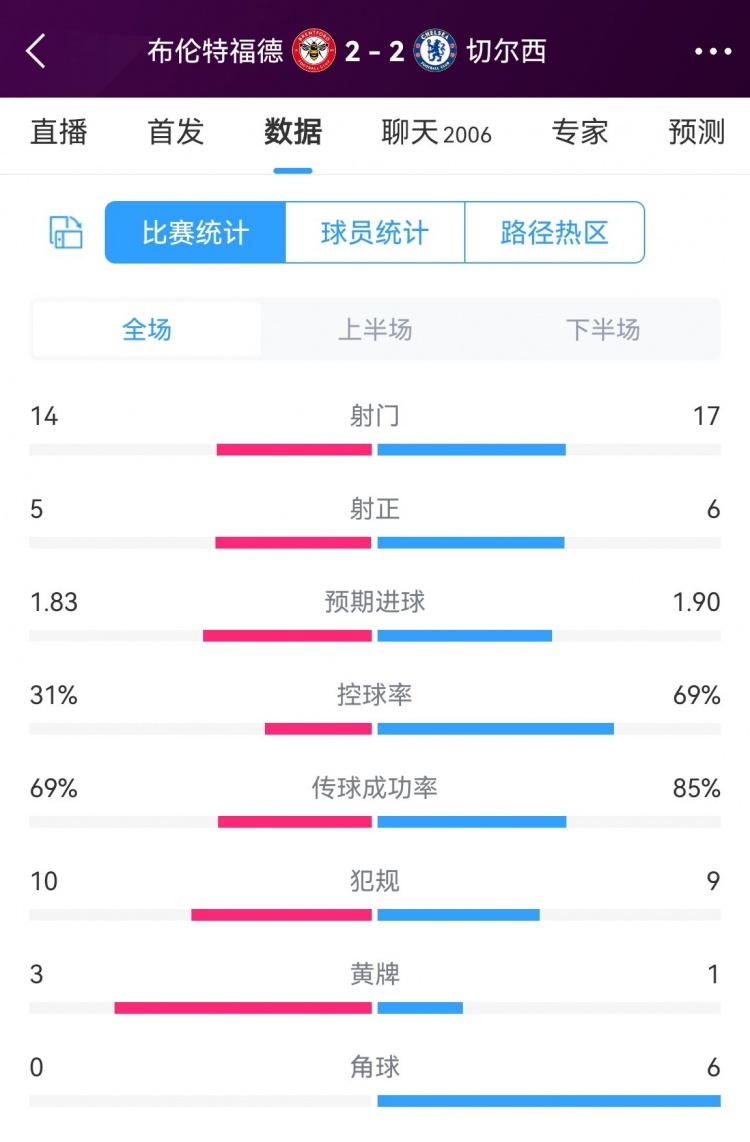Select the 路径热区 segment
This screenshot has width=750, height=1142.
(555, 233)
